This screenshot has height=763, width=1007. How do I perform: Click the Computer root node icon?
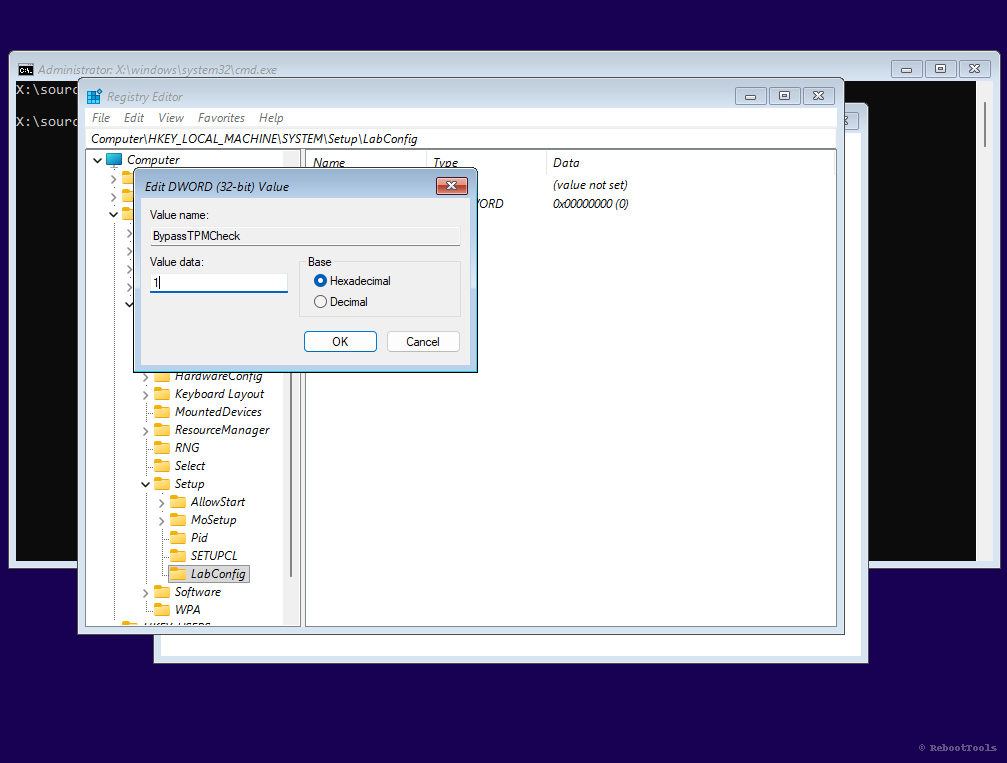click(x=114, y=160)
